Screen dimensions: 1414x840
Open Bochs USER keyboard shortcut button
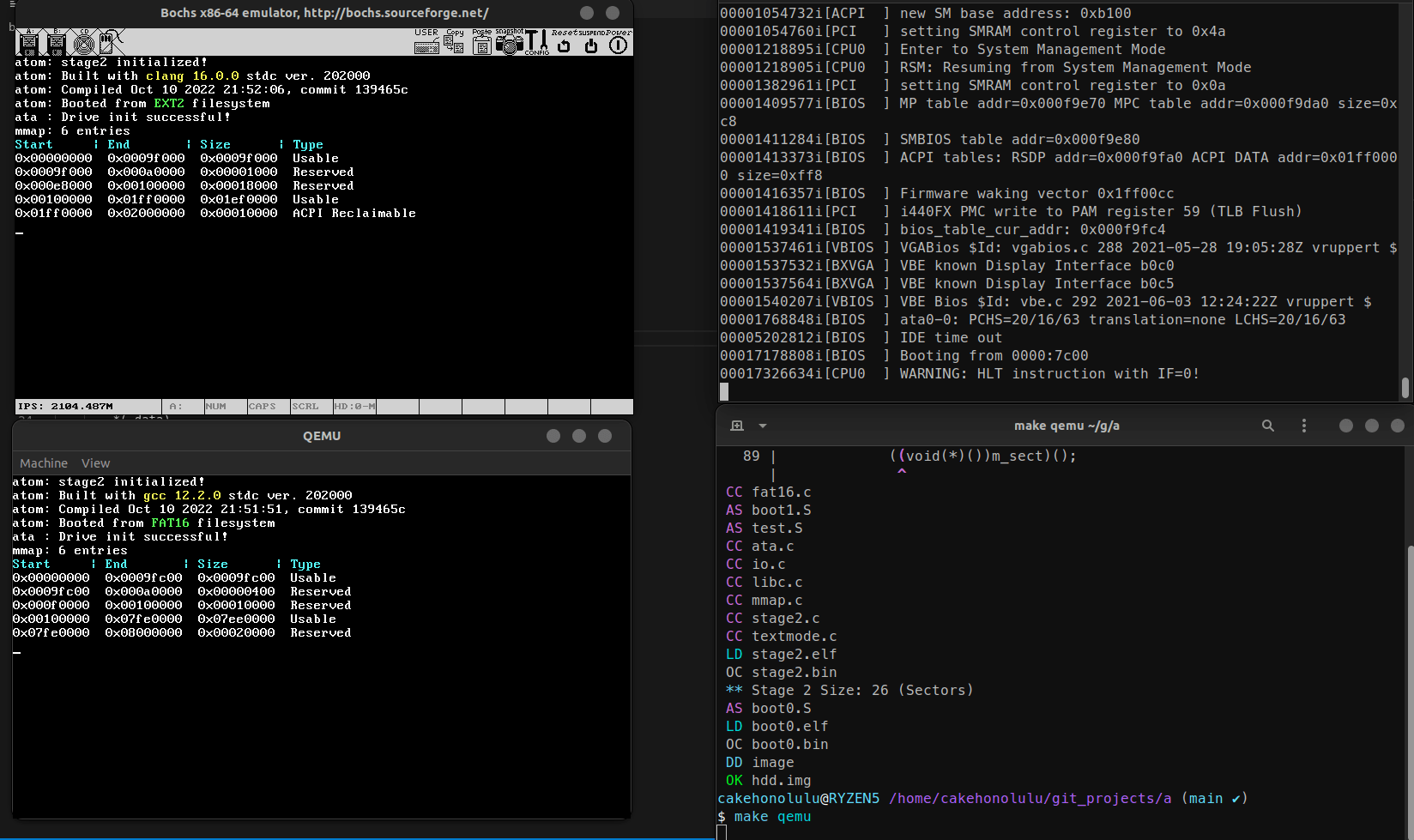click(426, 41)
